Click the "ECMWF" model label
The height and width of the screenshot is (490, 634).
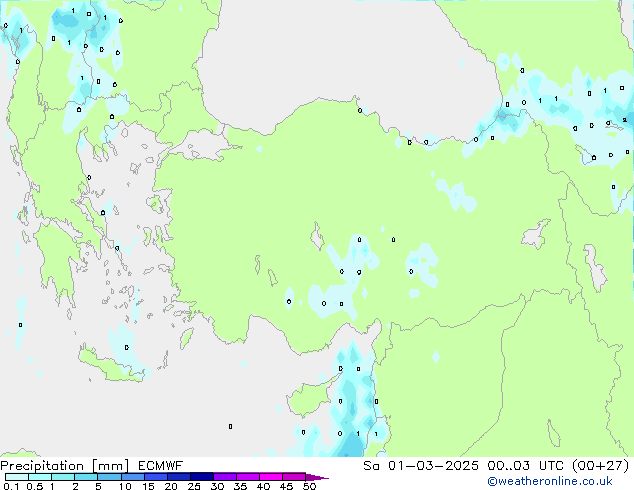161,466
